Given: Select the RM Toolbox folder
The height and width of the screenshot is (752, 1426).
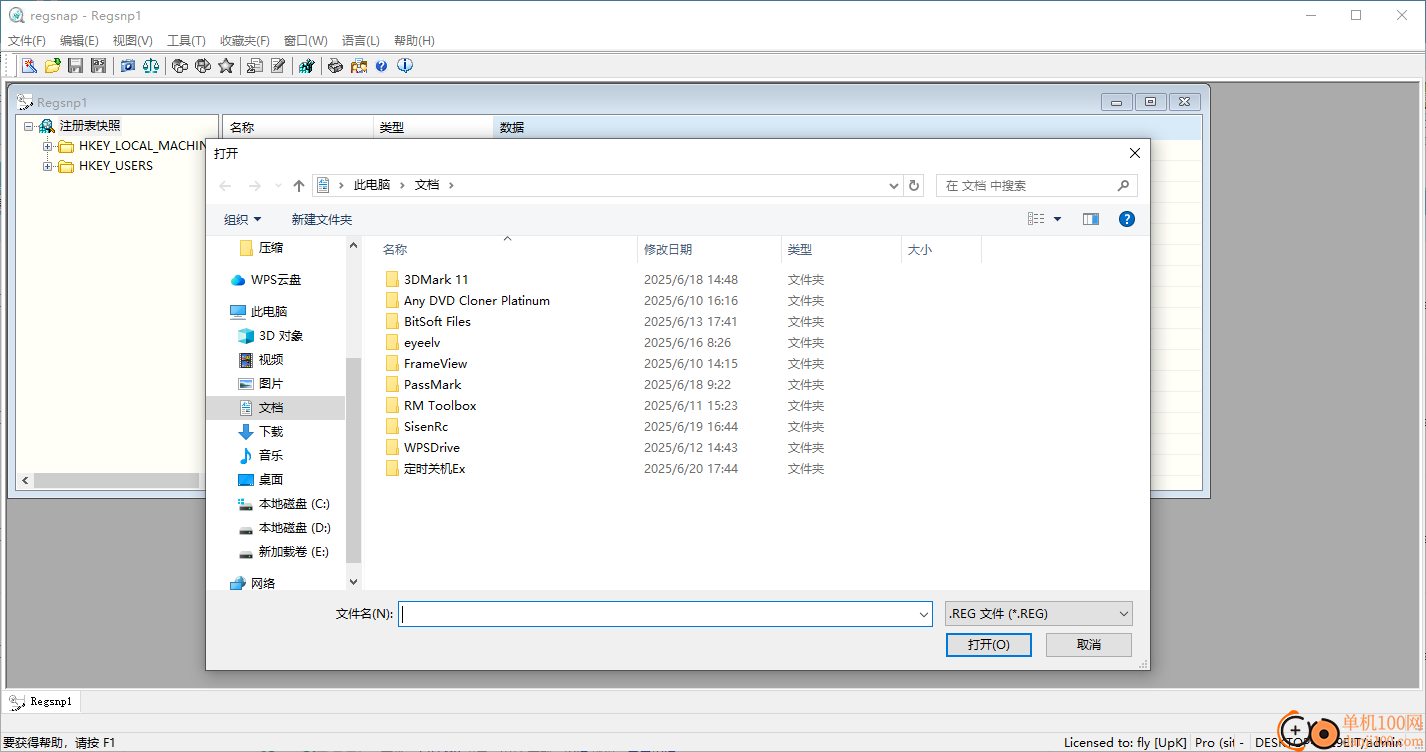Looking at the screenshot, I should click(431, 406).
